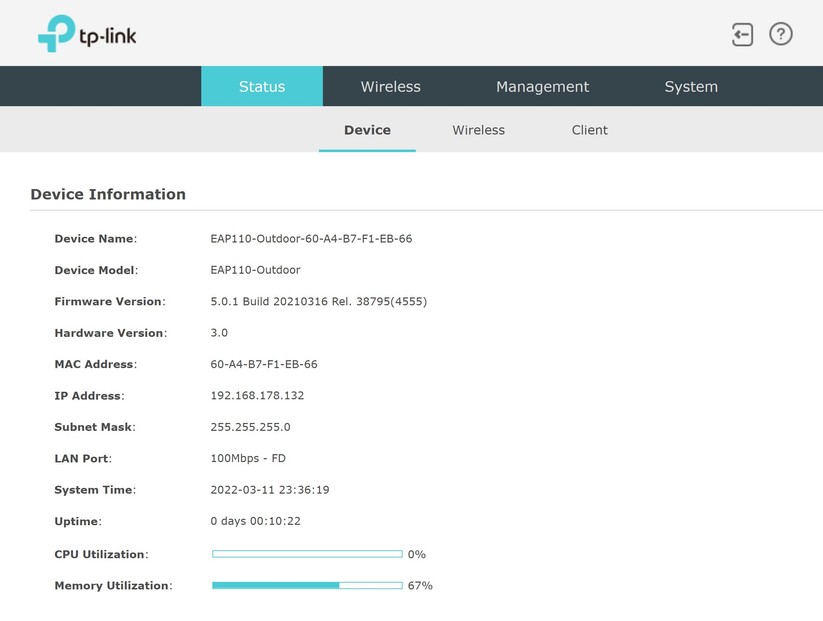
Task: Open the help question mark icon
Action: click(781, 33)
